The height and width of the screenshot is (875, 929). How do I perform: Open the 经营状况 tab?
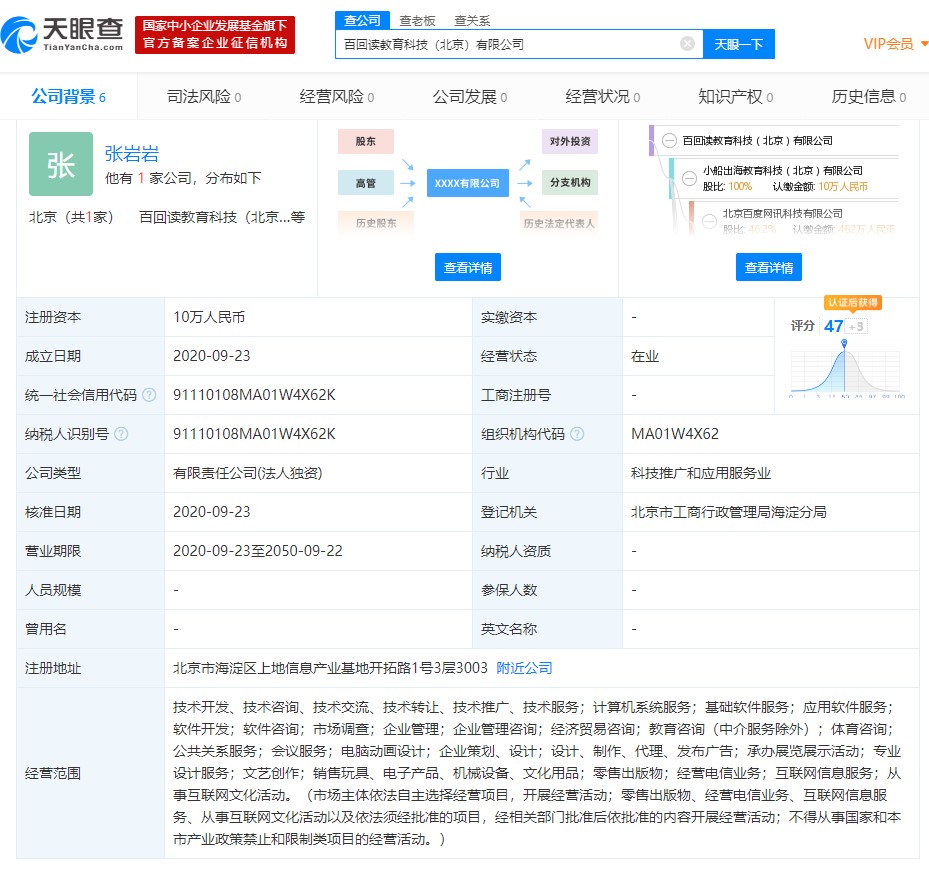[x=603, y=97]
